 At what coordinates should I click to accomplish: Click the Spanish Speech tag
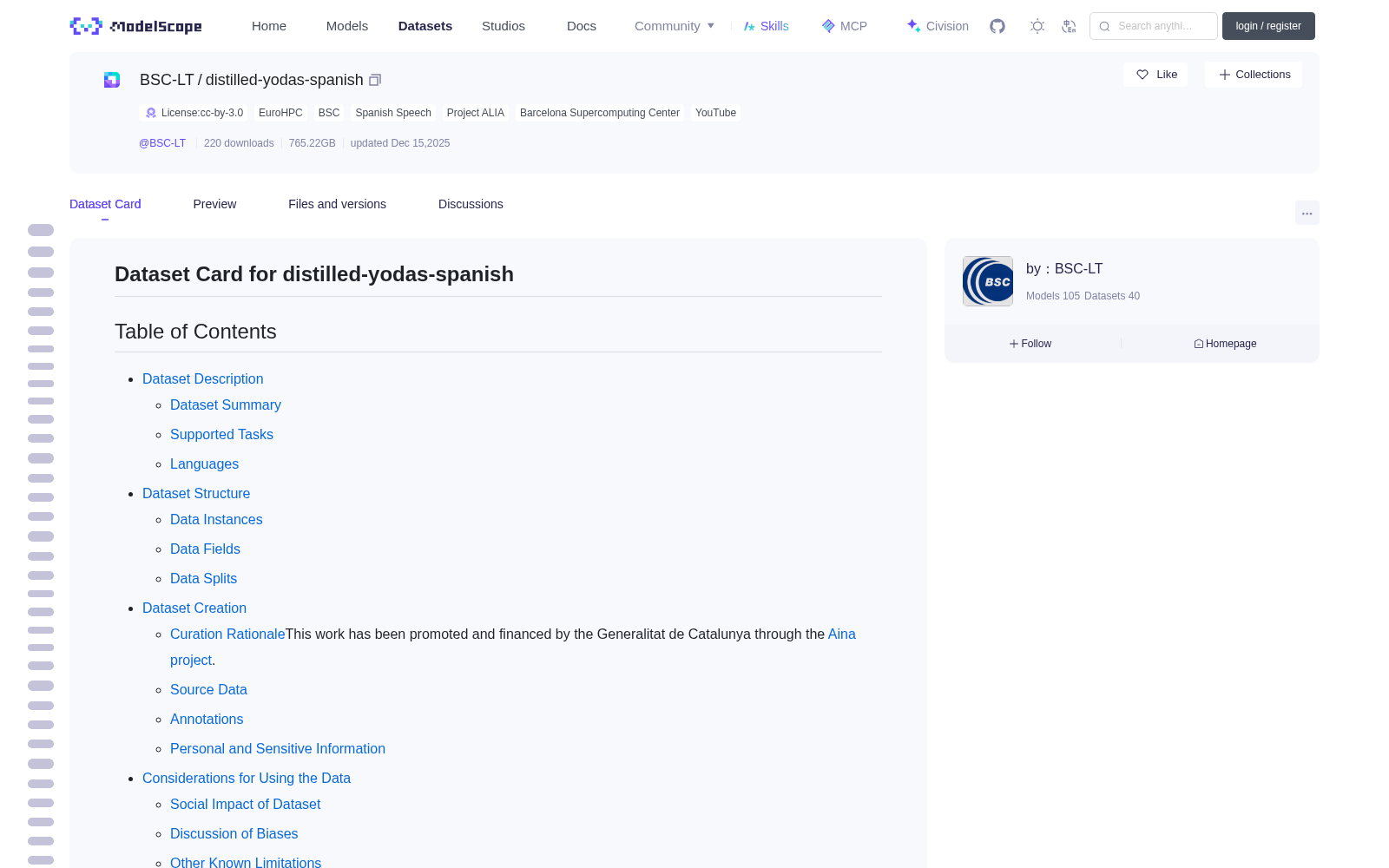tap(393, 113)
